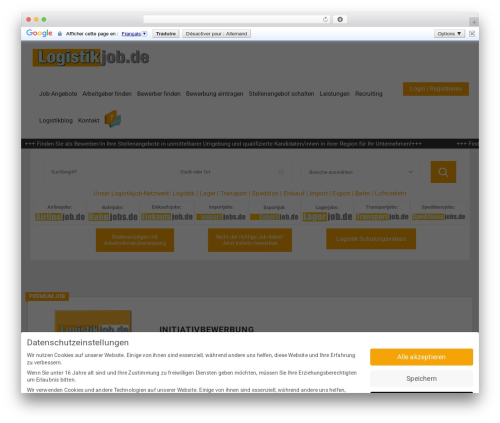Viewport: 500px width, 423px height.
Task: Follow the Transport network link
Action: 234,193
